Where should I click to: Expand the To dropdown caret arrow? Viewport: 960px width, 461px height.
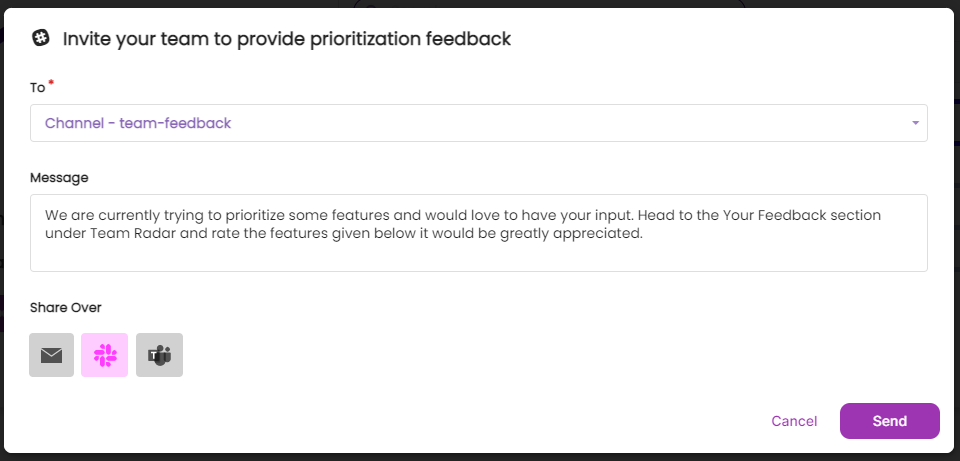(x=915, y=123)
